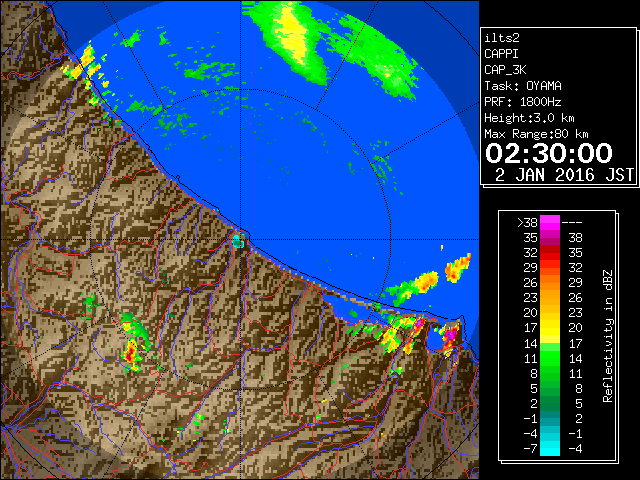Click the '---' legend label
Image resolution: width=640 pixels, height=480 pixels.
[572, 223]
